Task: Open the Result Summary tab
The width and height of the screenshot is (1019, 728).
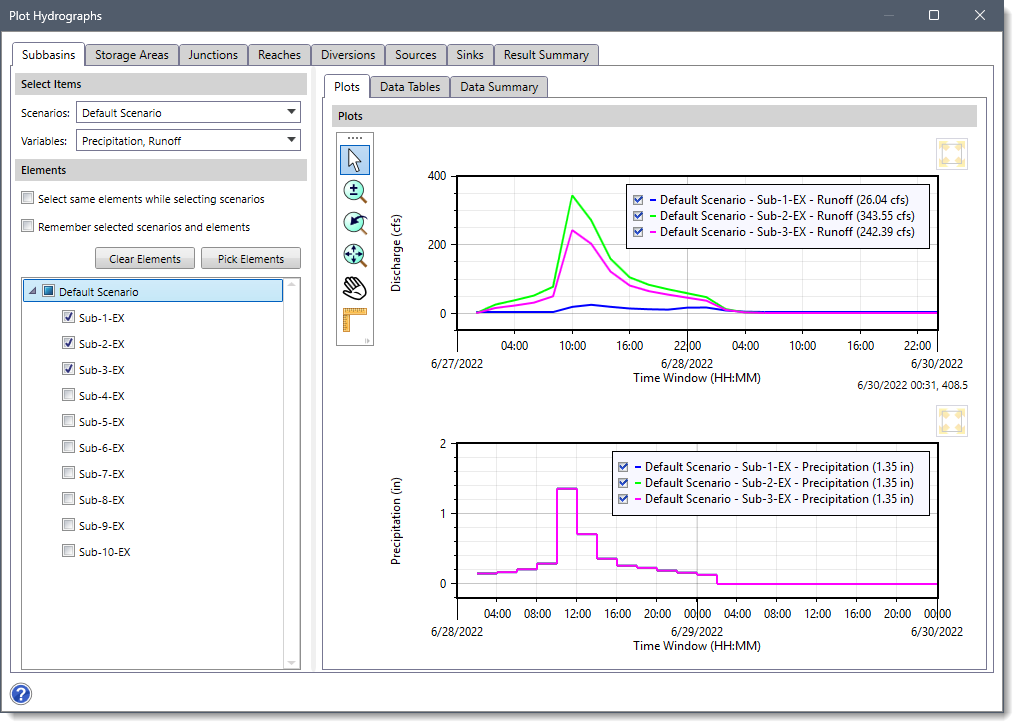Action: (x=546, y=55)
